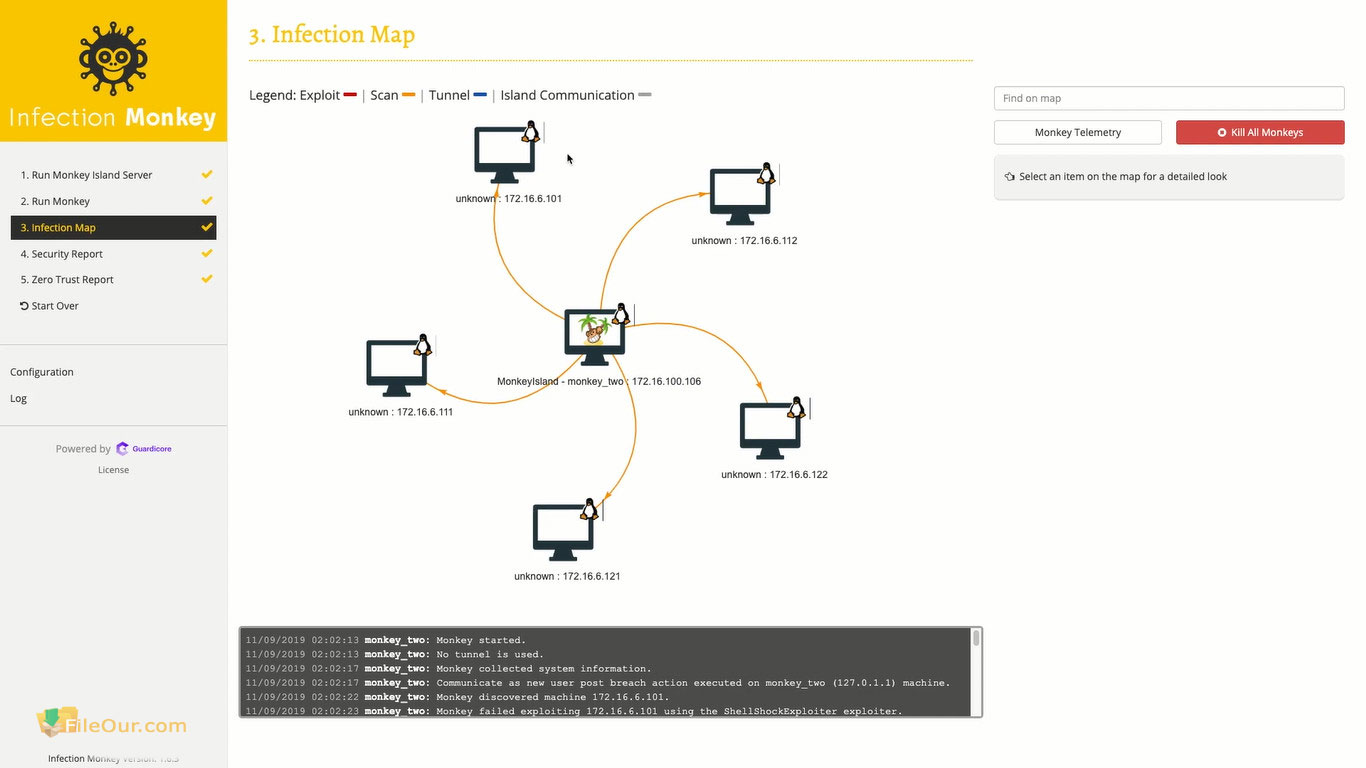Click the Linux penguin on node 172.16.6.122

click(796, 407)
